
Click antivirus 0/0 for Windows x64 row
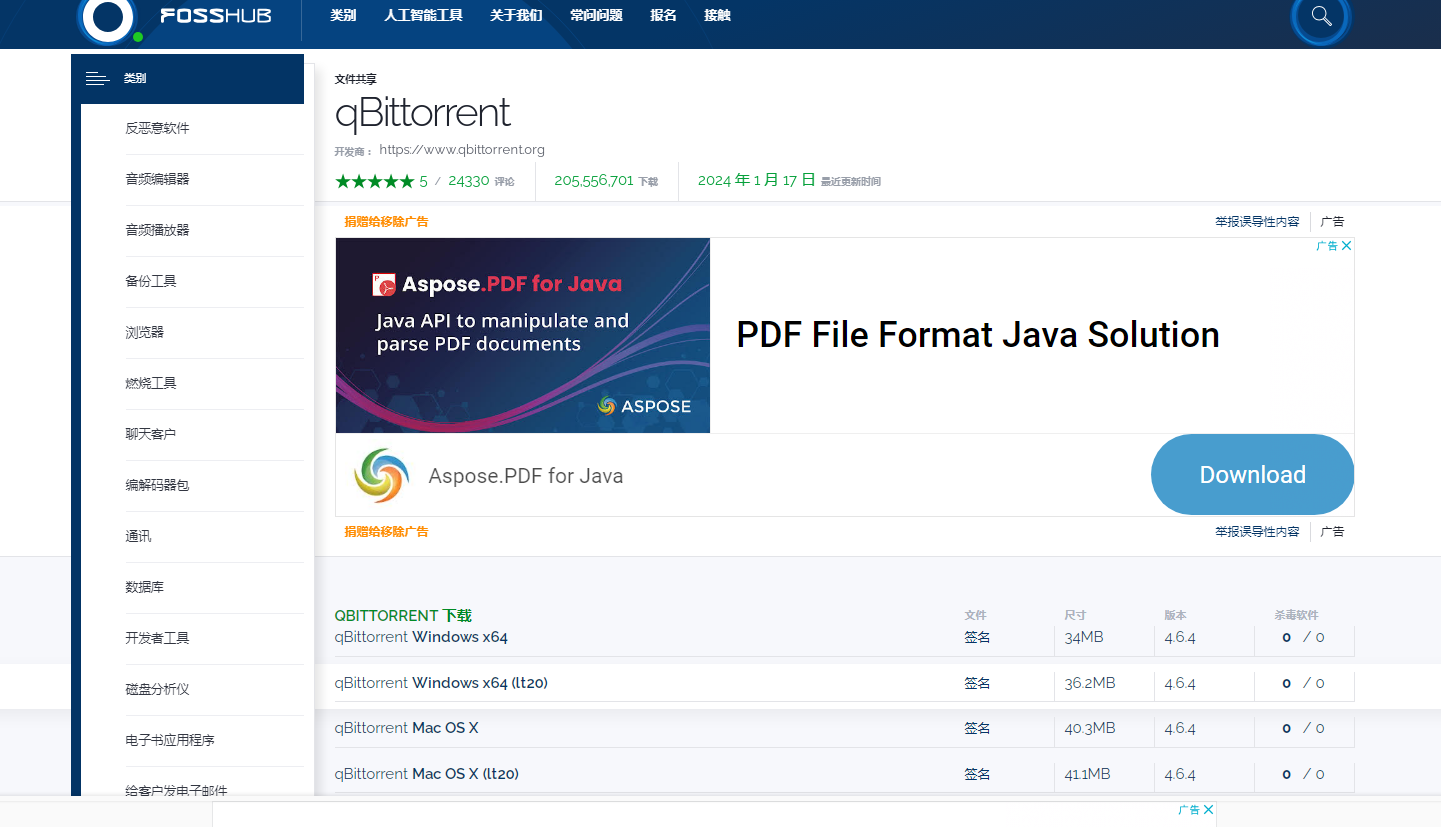(1303, 637)
